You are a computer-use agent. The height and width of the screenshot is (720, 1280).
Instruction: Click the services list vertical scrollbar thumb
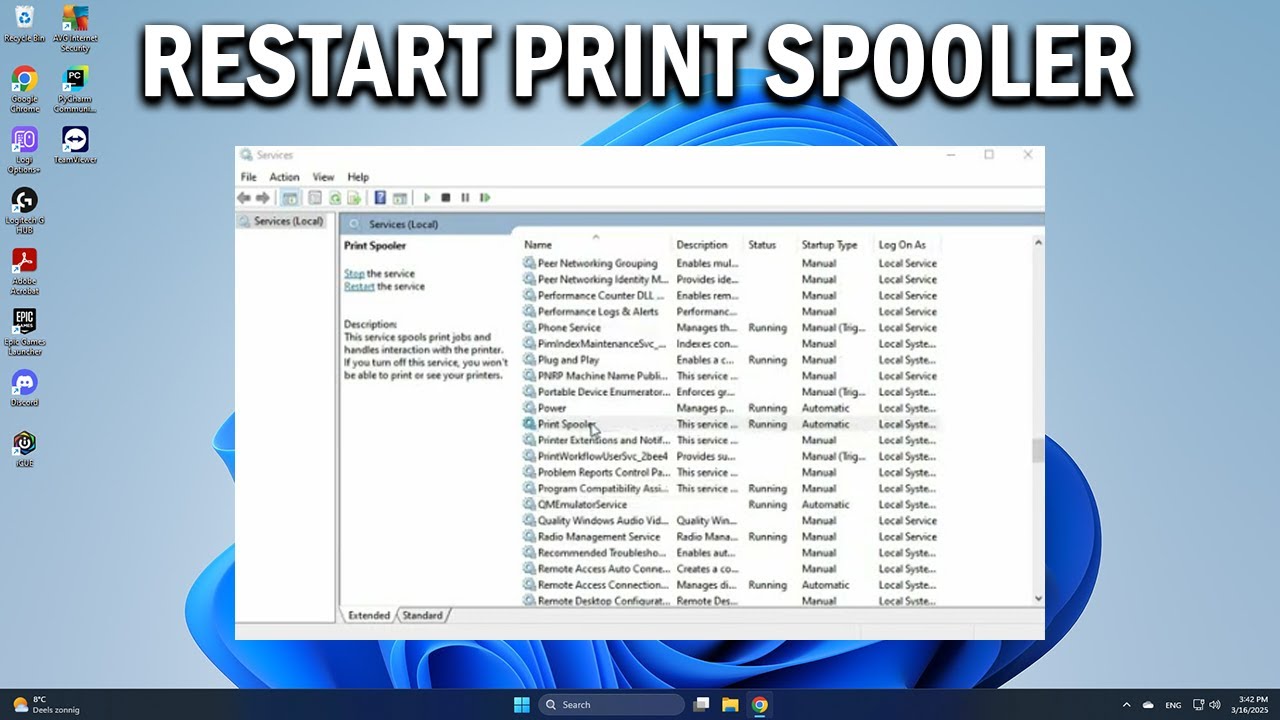click(1037, 450)
